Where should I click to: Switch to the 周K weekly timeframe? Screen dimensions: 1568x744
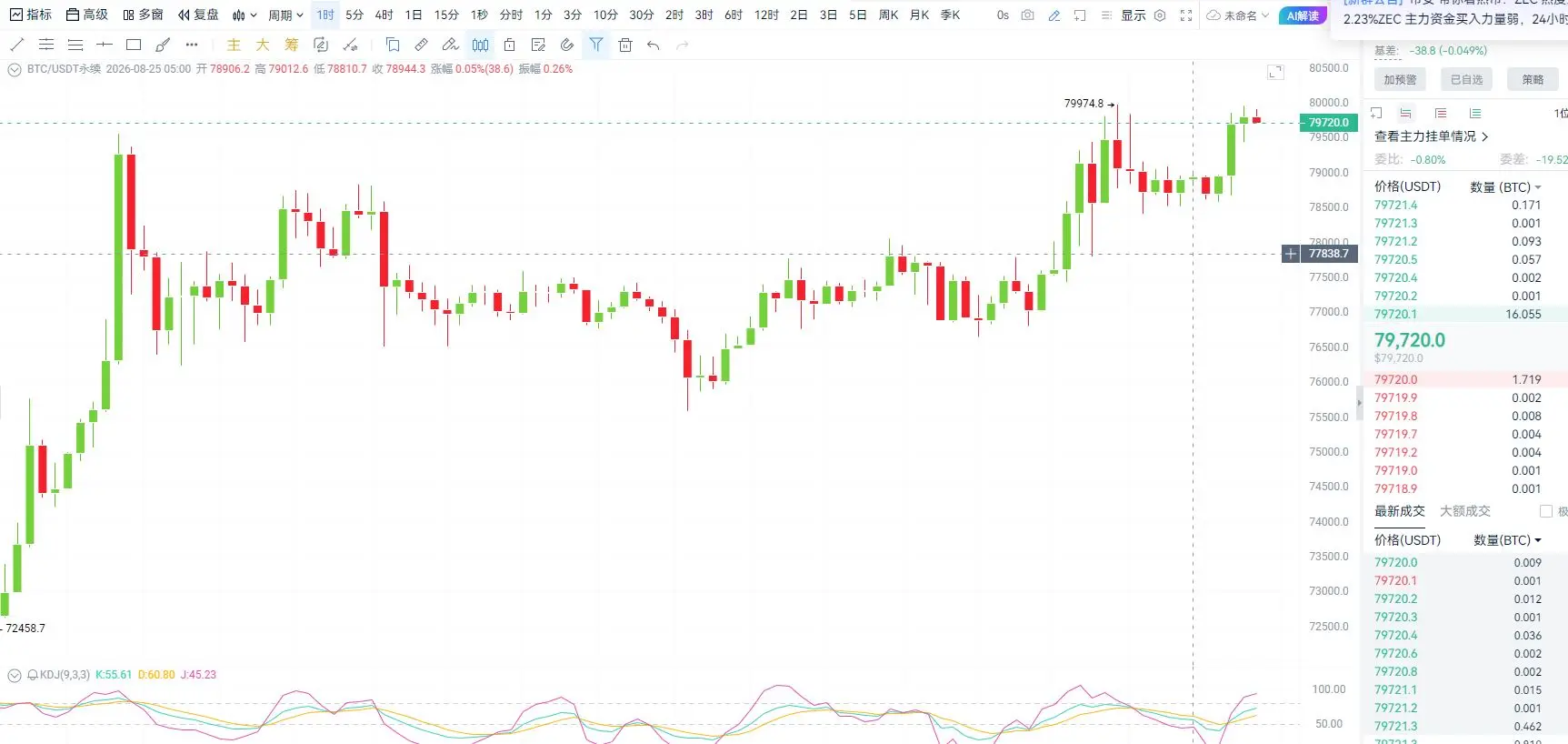(888, 15)
